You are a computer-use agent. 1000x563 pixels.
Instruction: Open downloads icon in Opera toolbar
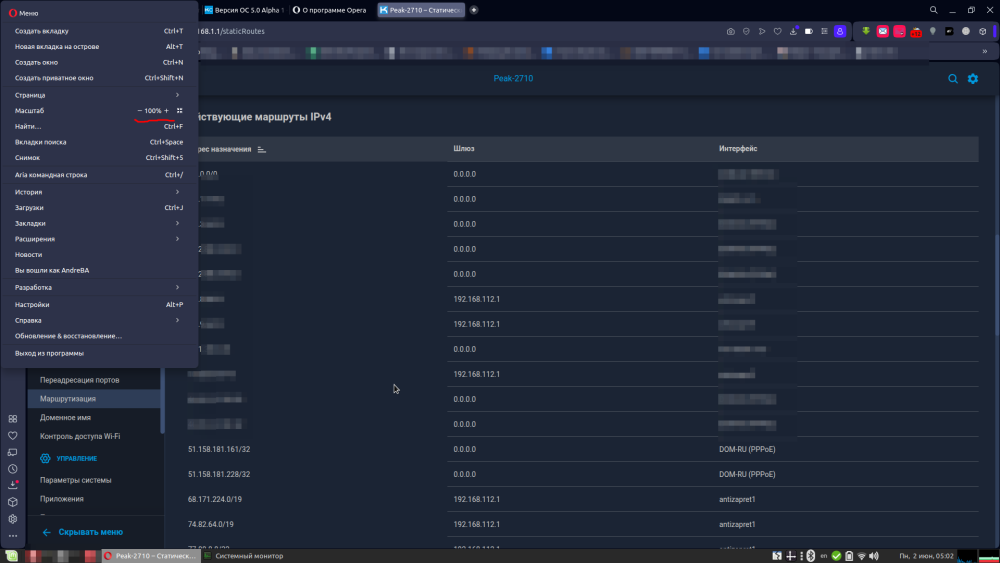click(x=793, y=31)
